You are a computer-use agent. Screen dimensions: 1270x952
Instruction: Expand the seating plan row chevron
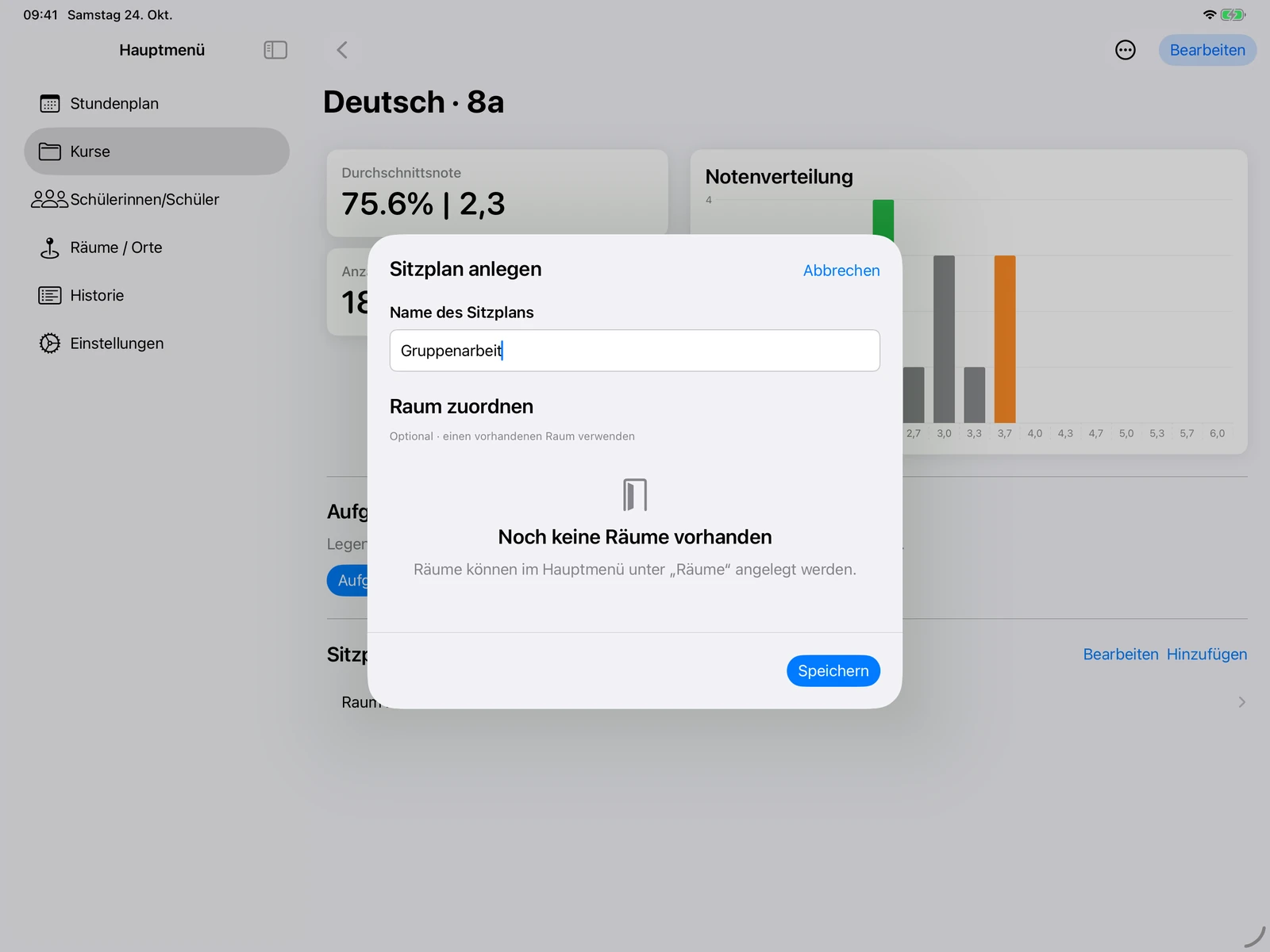pyautogui.click(x=1241, y=702)
